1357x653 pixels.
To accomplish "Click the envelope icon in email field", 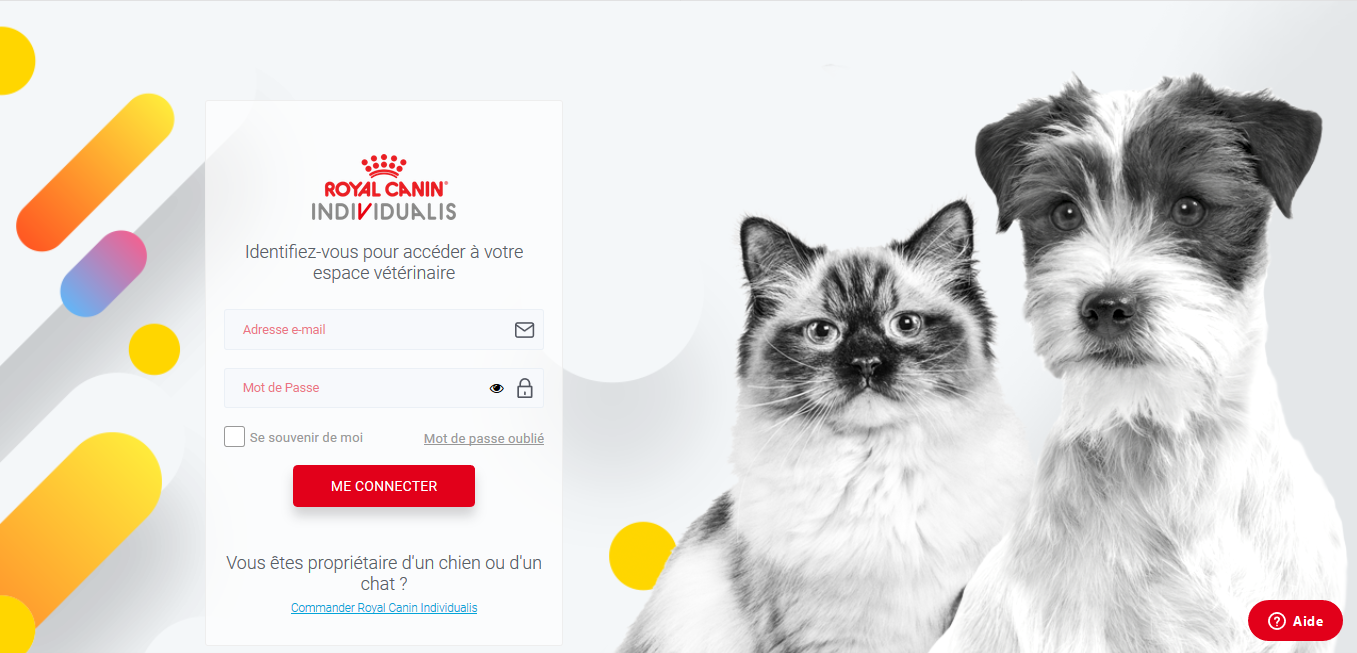I will 524,330.
